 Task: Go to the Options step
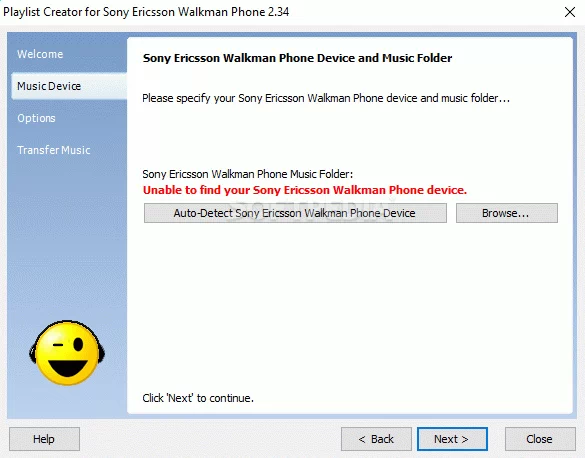[36, 118]
